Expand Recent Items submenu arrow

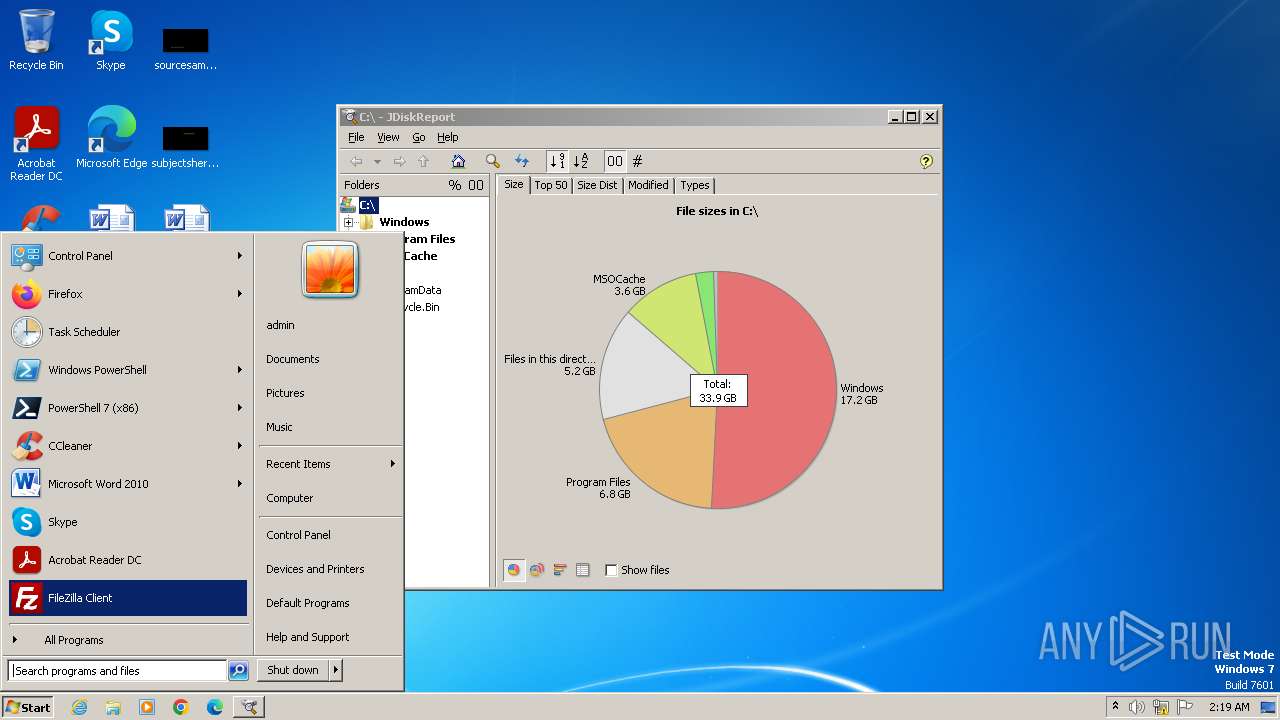[393, 464]
